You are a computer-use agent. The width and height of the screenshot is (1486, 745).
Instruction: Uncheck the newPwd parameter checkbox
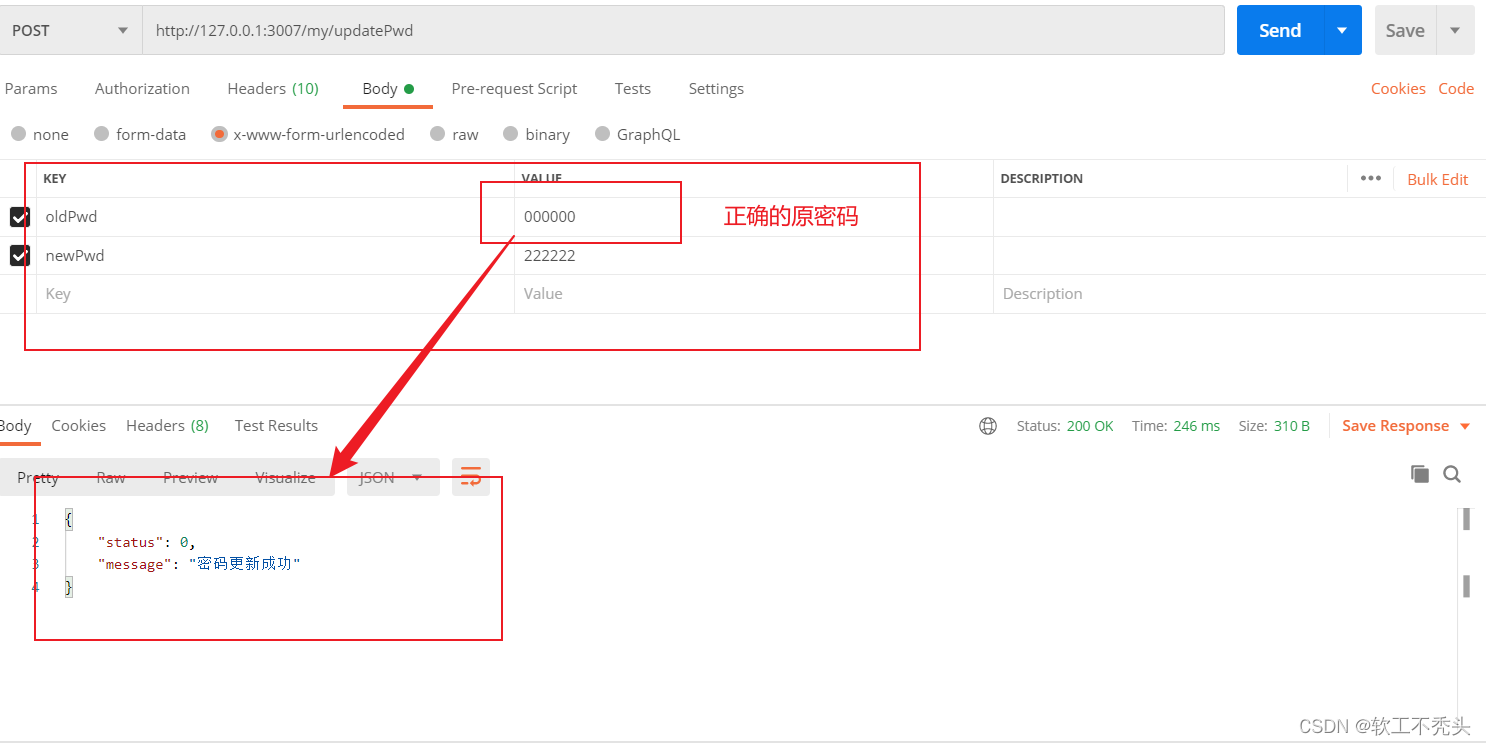(20, 255)
